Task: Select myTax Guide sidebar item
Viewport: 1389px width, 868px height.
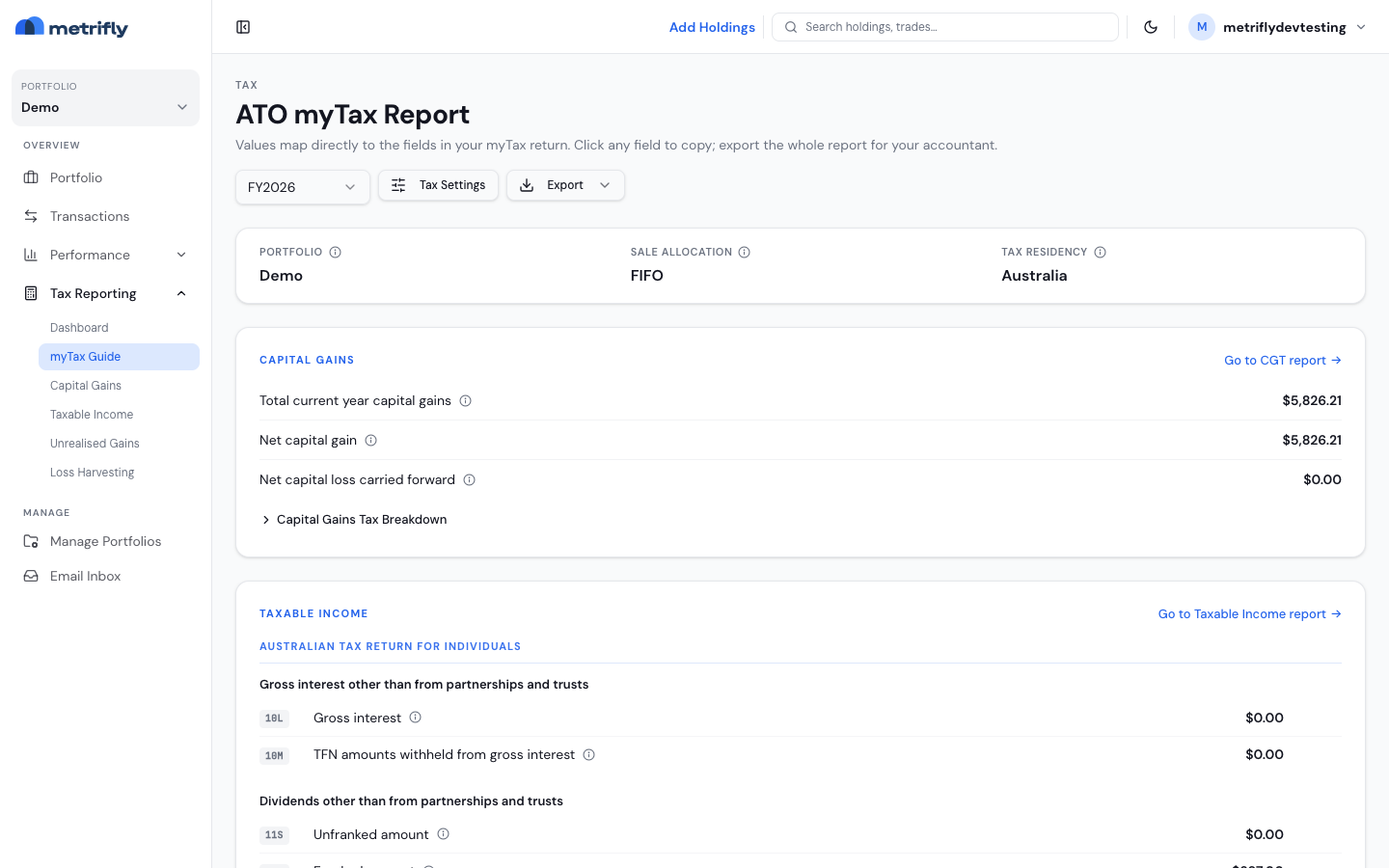Action: coord(119,357)
